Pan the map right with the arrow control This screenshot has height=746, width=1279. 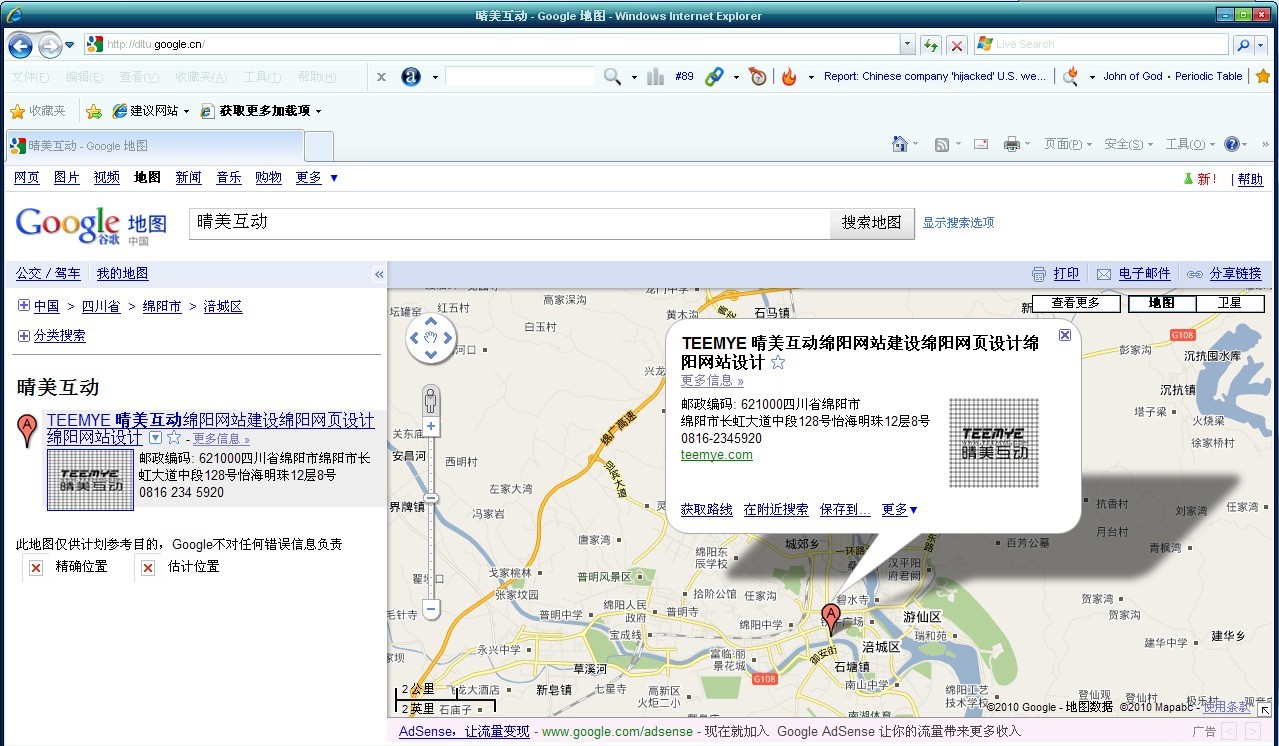point(446,338)
